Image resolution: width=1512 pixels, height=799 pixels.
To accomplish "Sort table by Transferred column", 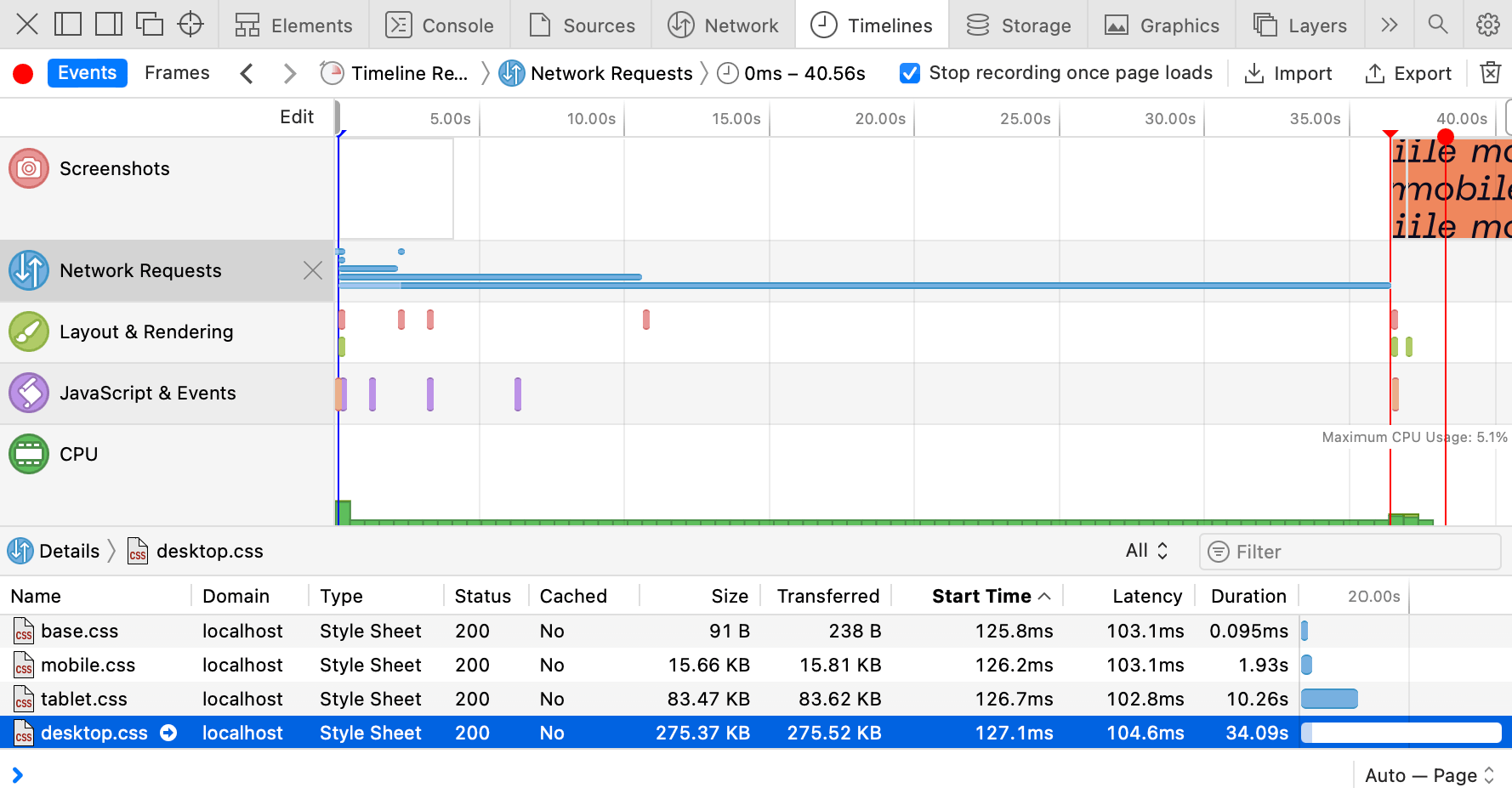I will point(828,596).
